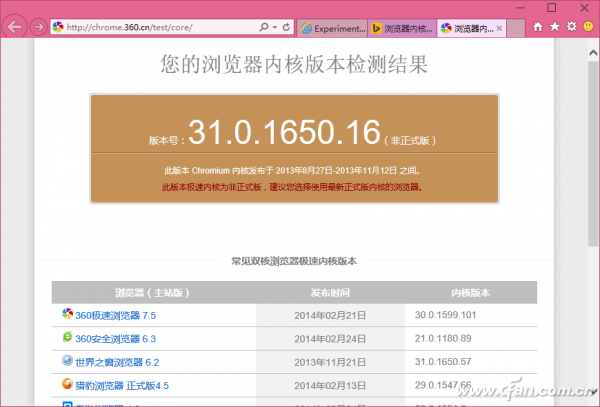The image size is (600, 407).
Task: Click the 360极速浏览器 logo icon in table
Action: pos(67,314)
